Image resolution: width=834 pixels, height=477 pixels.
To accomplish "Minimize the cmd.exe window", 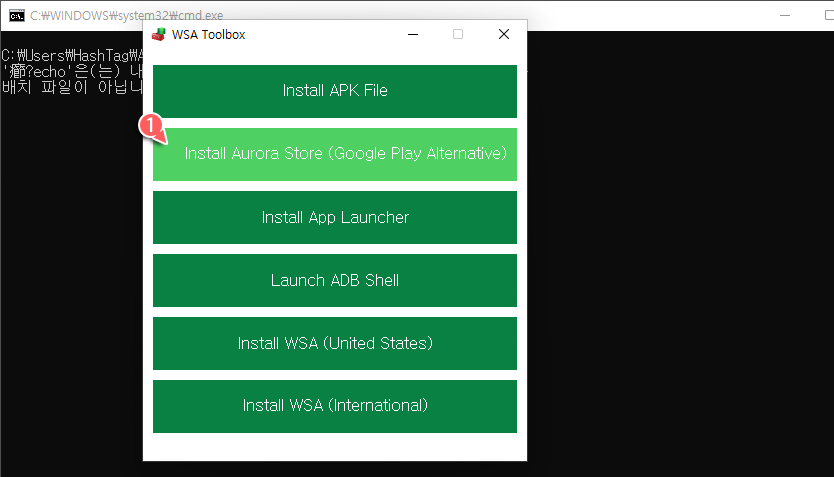I will tap(785, 15).
